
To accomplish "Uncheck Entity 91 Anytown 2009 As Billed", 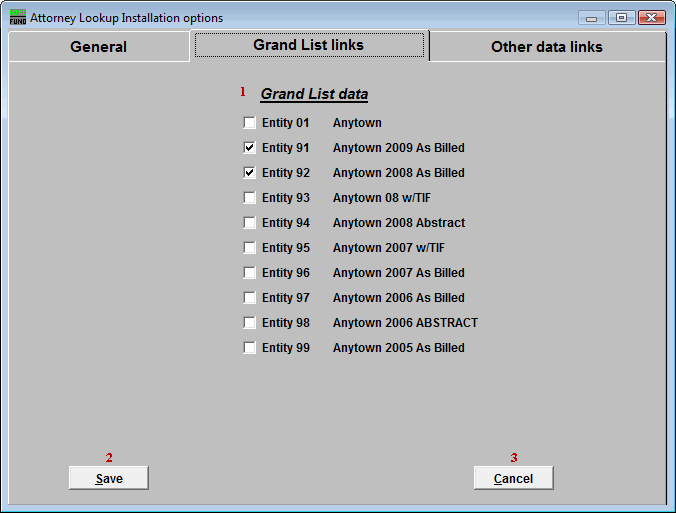I will [x=249, y=148].
